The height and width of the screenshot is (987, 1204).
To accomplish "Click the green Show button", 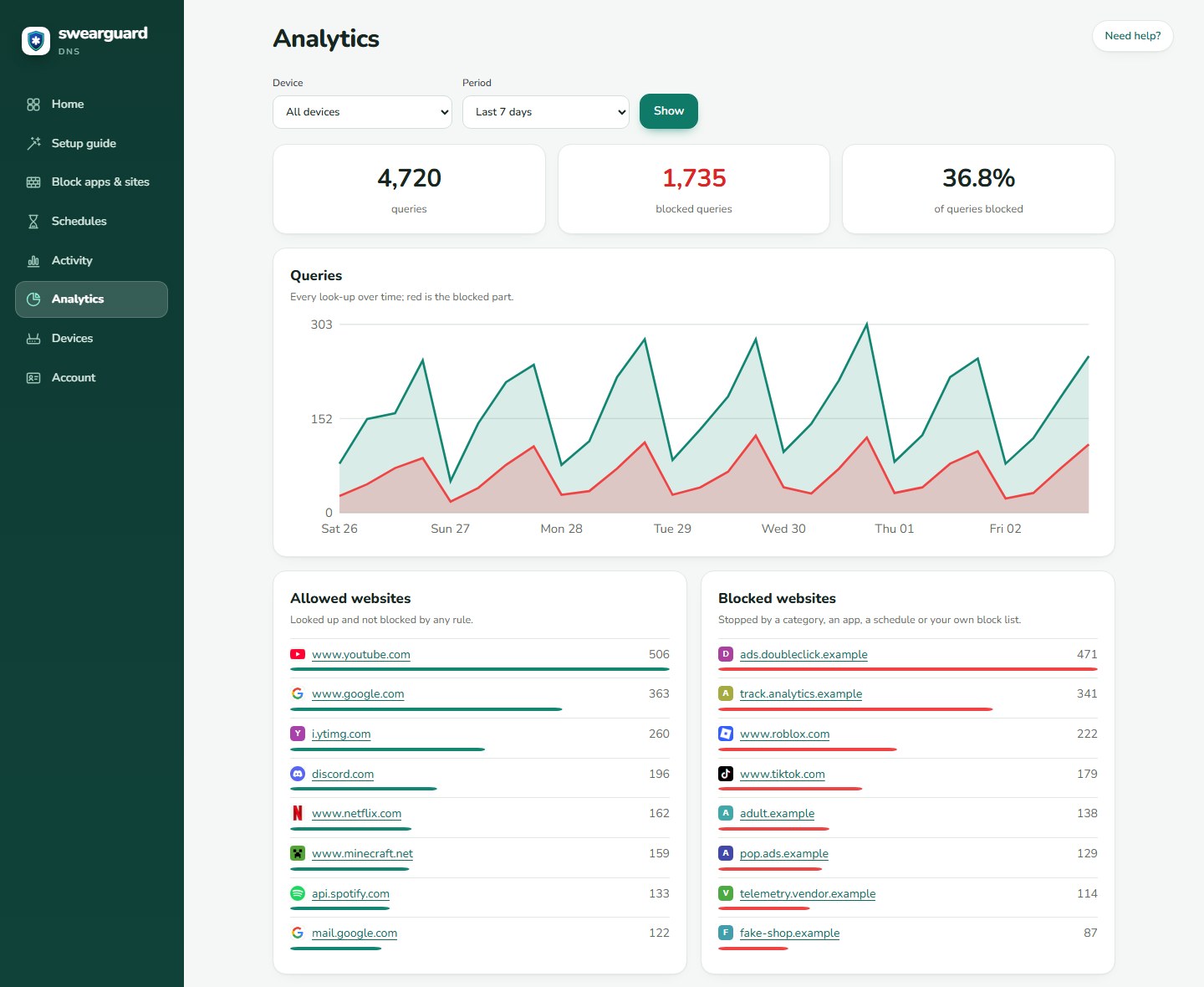I will [x=669, y=111].
